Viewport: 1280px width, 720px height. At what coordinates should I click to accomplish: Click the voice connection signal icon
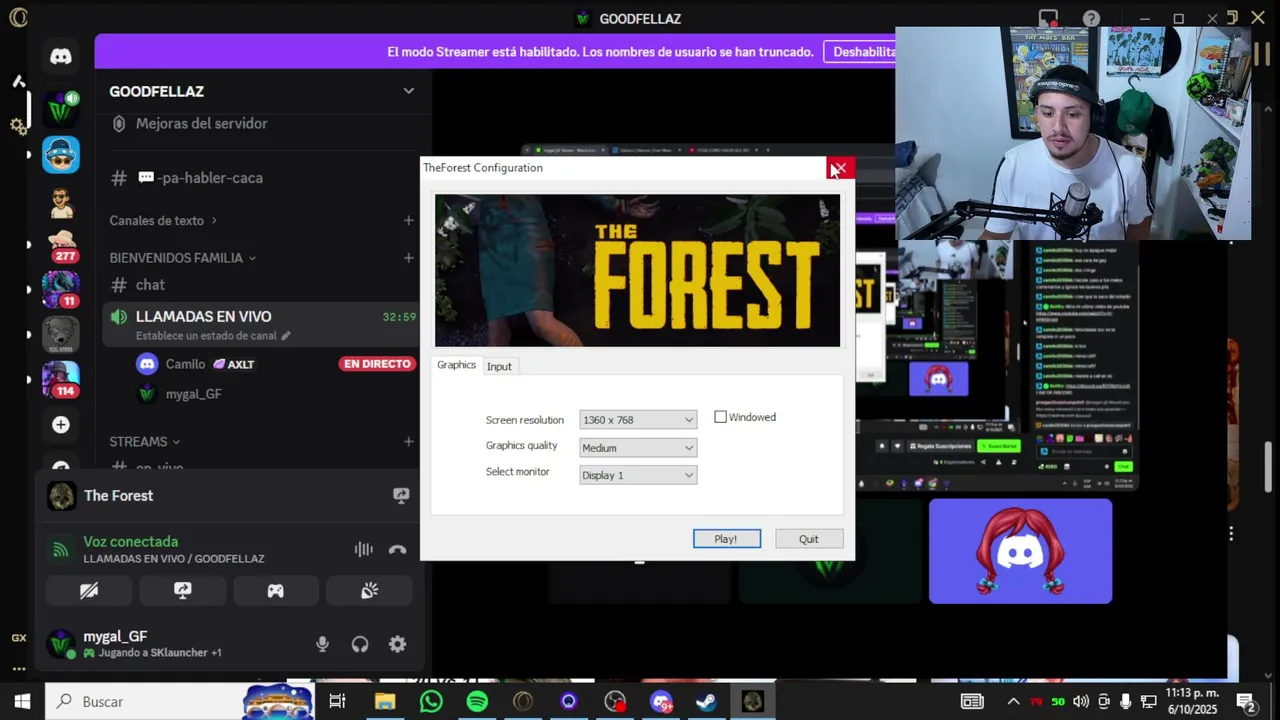point(61,549)
